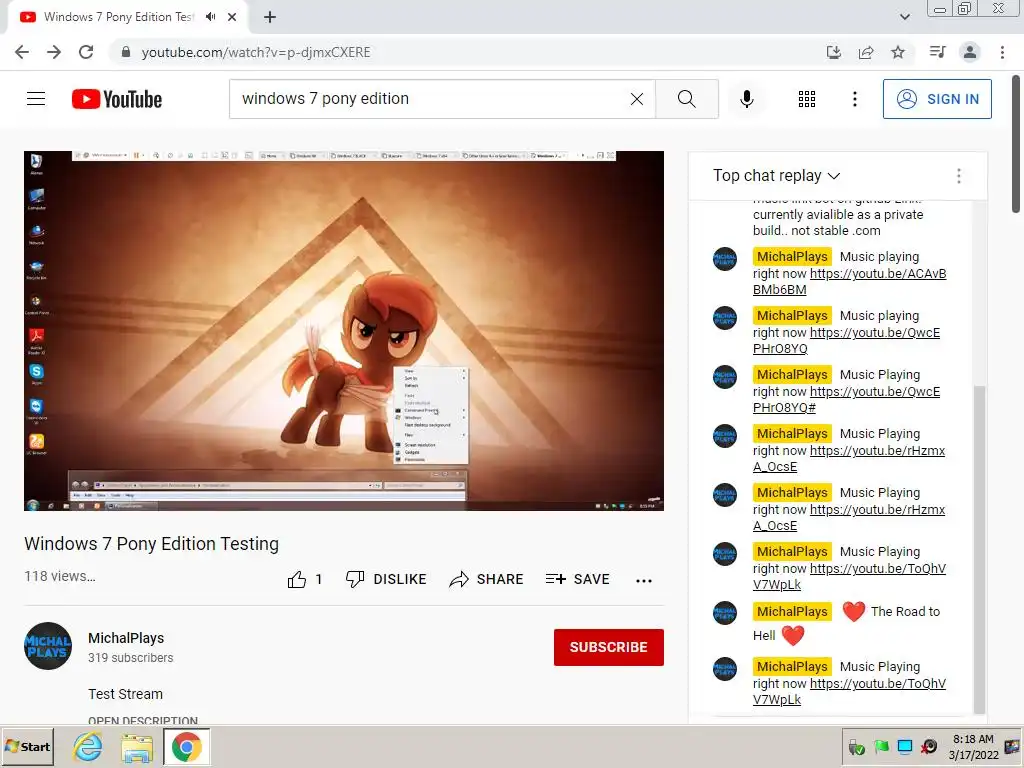Go forward in browser

pos(54,52)
